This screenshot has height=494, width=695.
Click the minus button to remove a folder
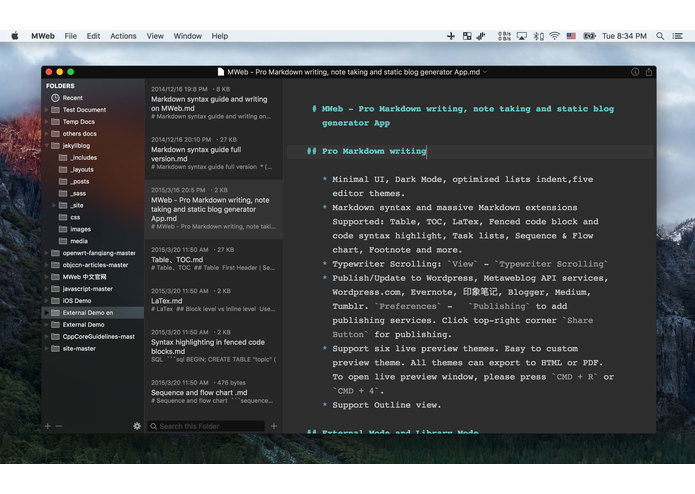[x=59, y=426]
